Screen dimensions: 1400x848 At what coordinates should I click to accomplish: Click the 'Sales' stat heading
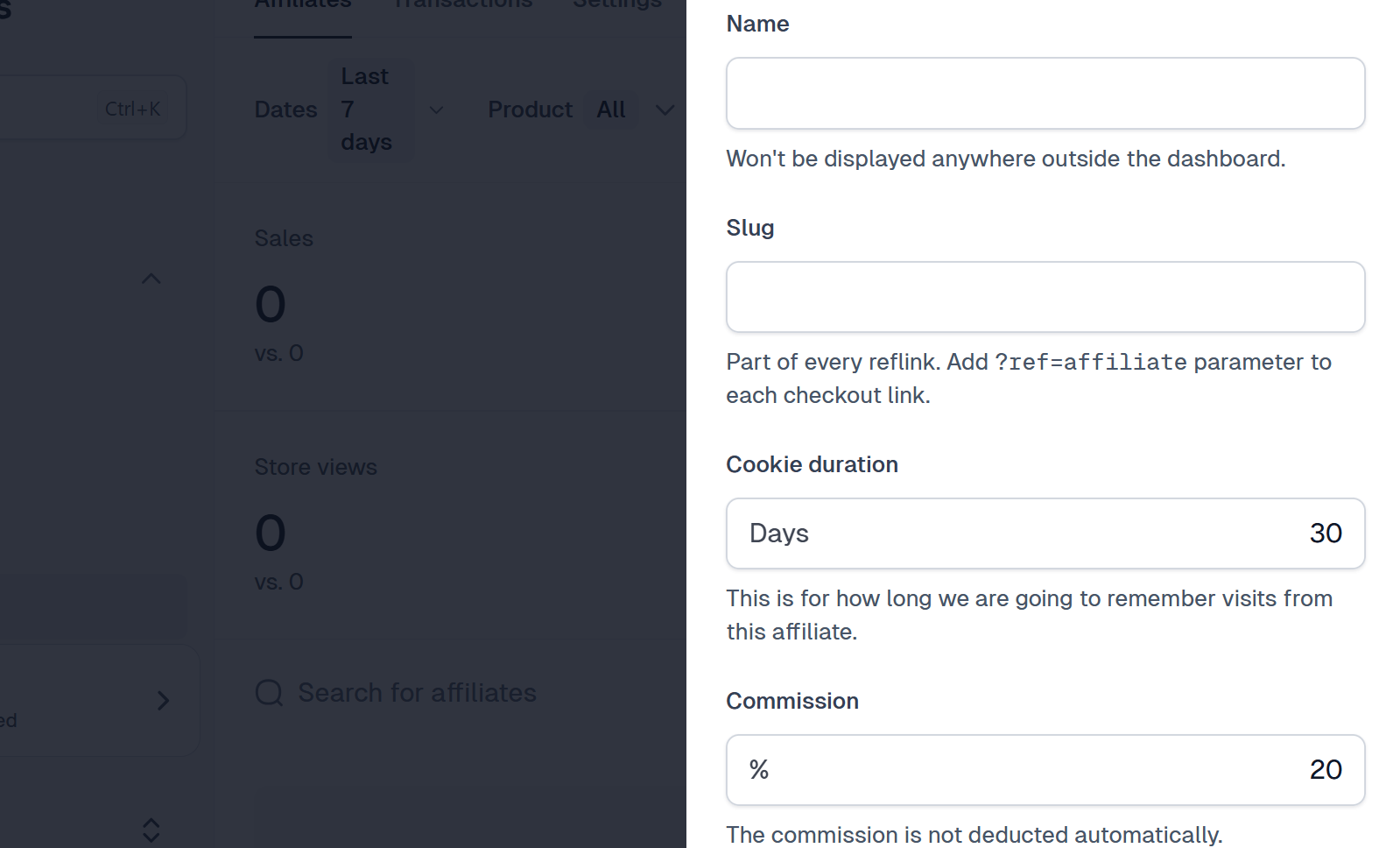(x=284, y=238)
